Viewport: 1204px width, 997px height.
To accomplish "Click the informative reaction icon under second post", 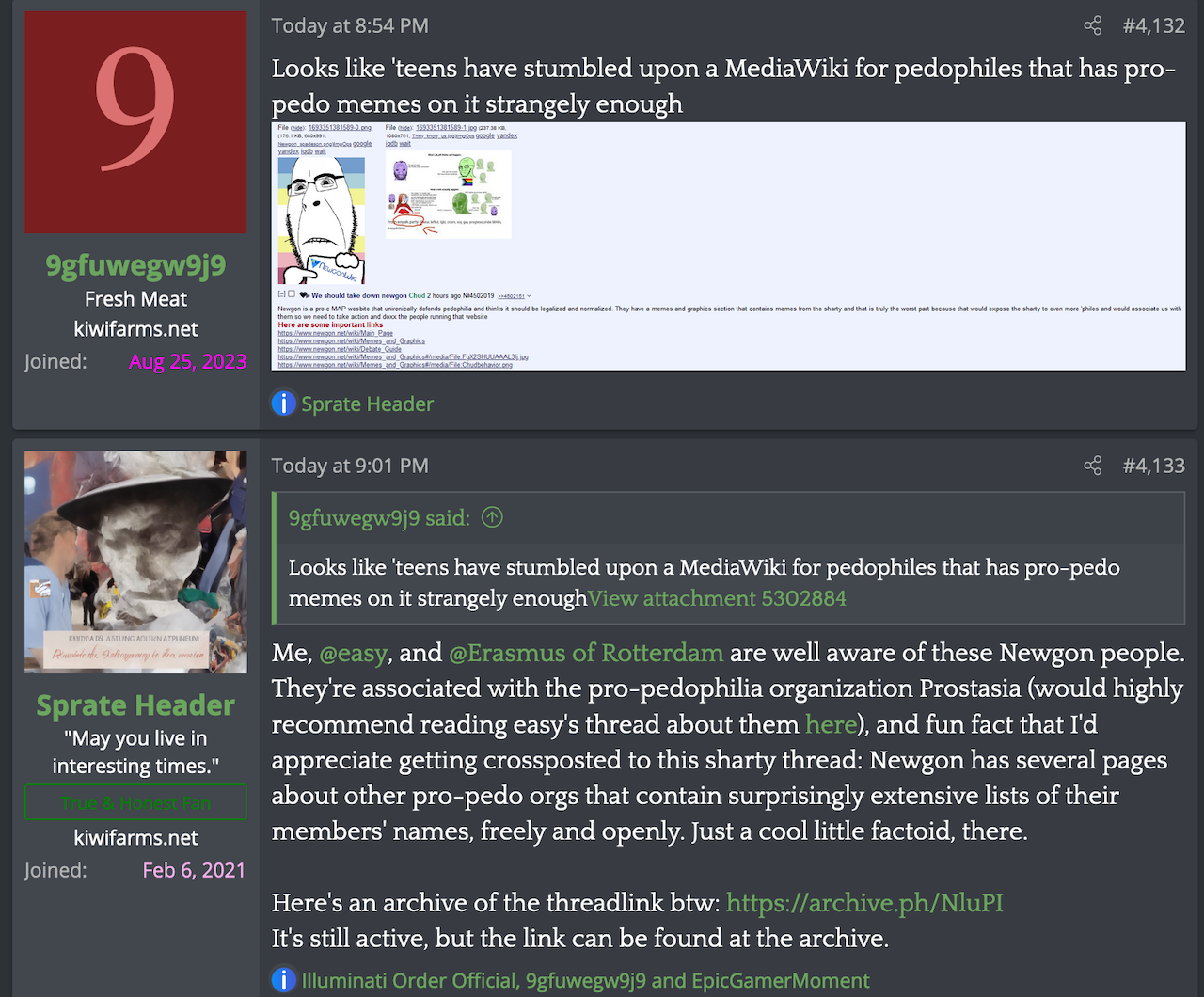I will click(283, 980).
